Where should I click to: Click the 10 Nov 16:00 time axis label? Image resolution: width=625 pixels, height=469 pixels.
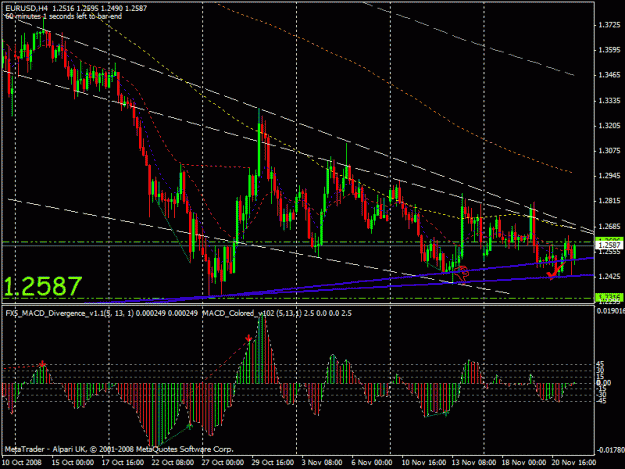[x=424, y=462]
